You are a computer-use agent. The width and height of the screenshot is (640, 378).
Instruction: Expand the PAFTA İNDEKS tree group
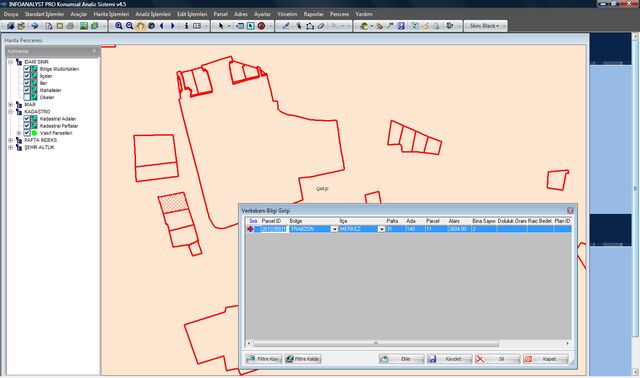point(11,140)
